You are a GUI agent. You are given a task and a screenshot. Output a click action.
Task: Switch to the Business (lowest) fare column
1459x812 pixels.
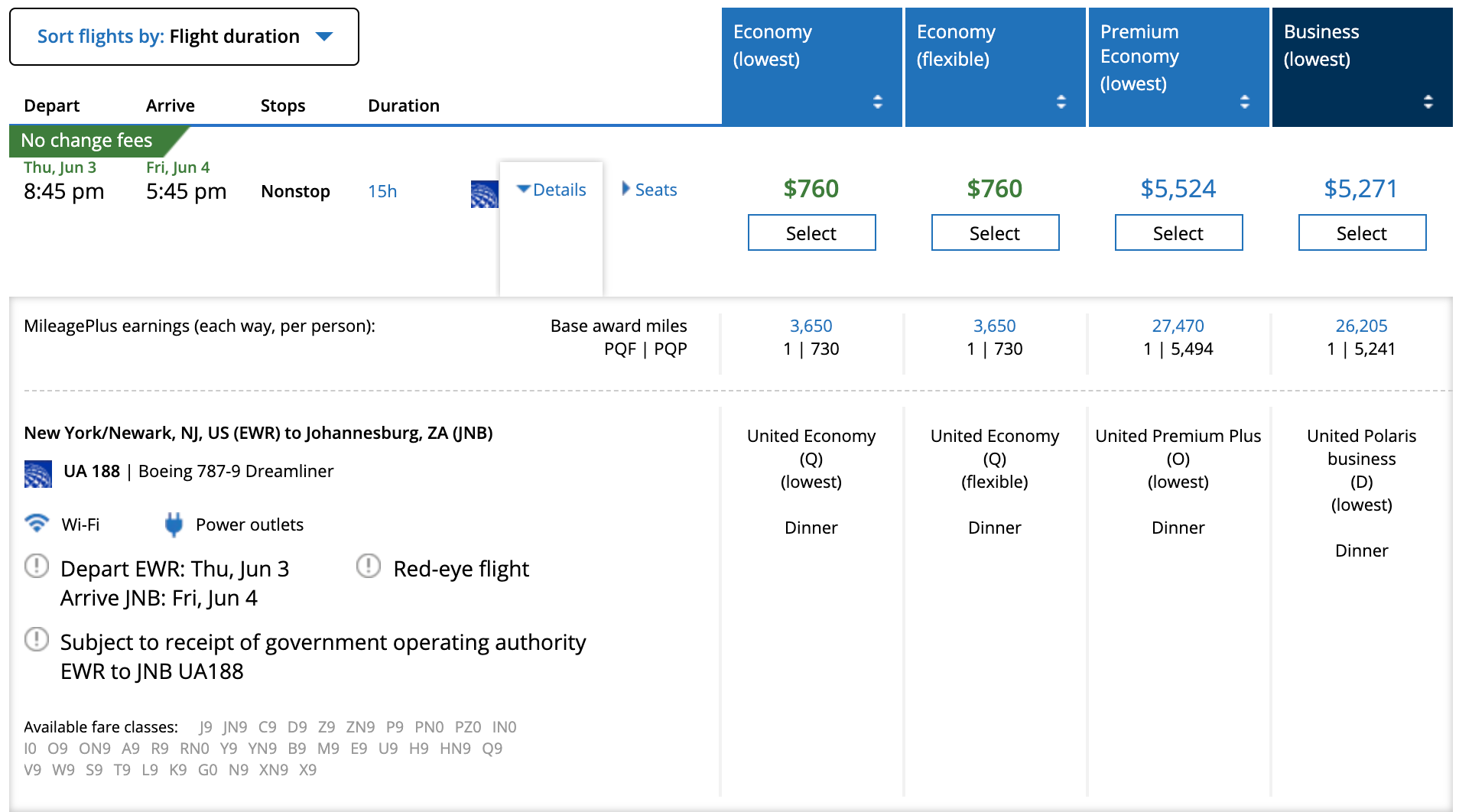click(1361, 67)
